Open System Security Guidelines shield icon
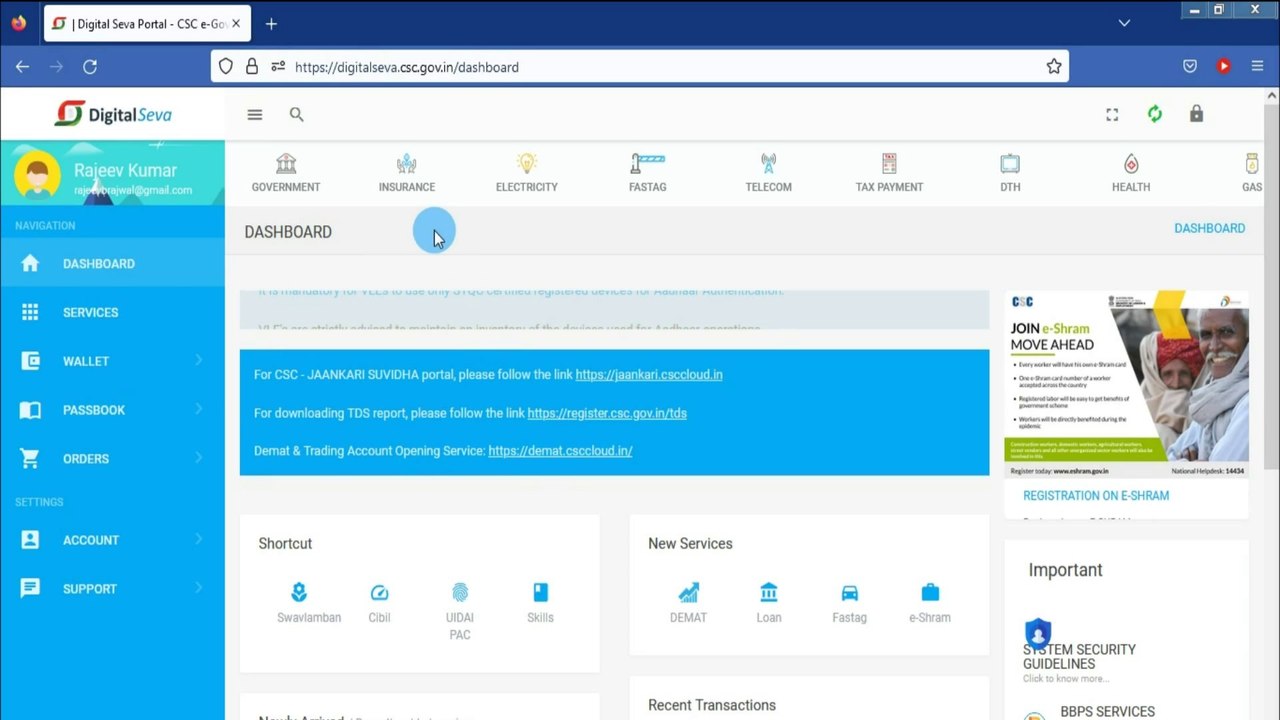Screen dimensions: 1280x720 point(1038,632)
